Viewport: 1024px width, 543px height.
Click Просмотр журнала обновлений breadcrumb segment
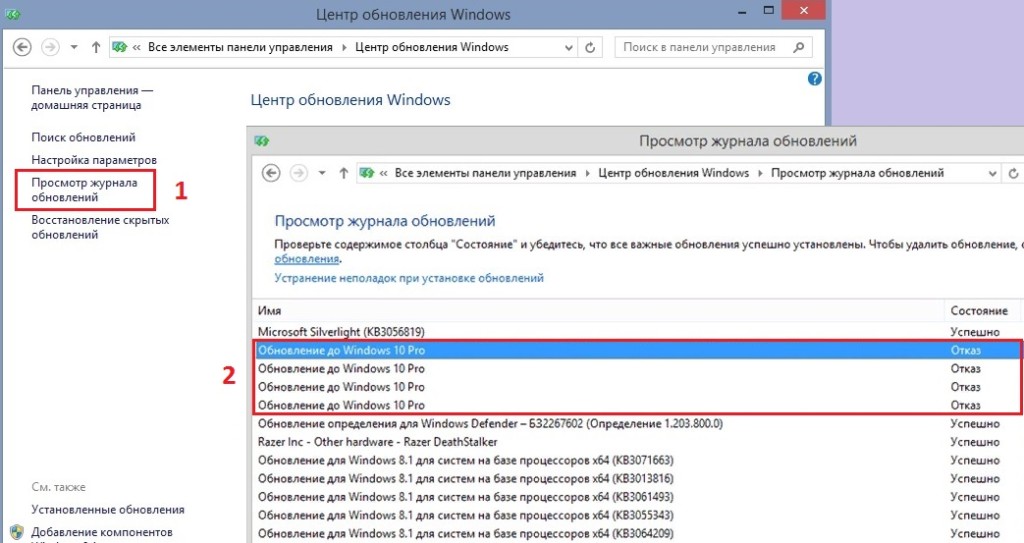pos(857,173)
